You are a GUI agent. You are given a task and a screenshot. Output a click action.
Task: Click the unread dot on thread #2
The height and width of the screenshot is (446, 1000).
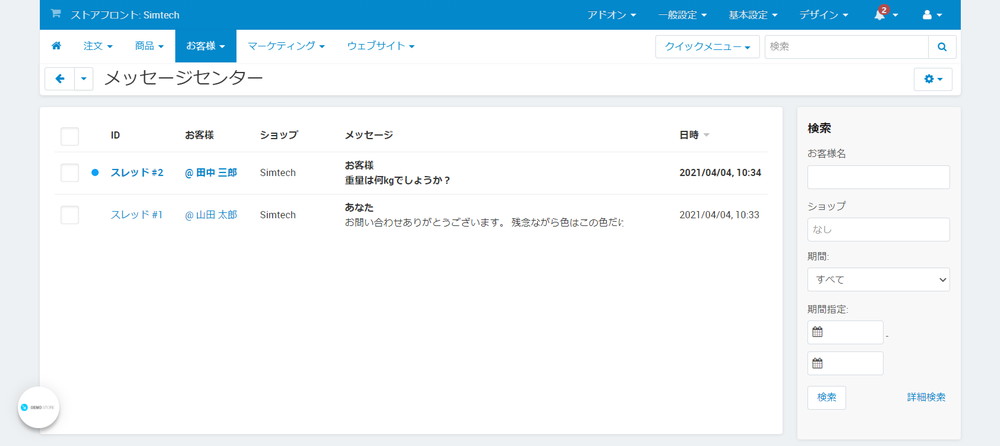(x=95, y=173)
